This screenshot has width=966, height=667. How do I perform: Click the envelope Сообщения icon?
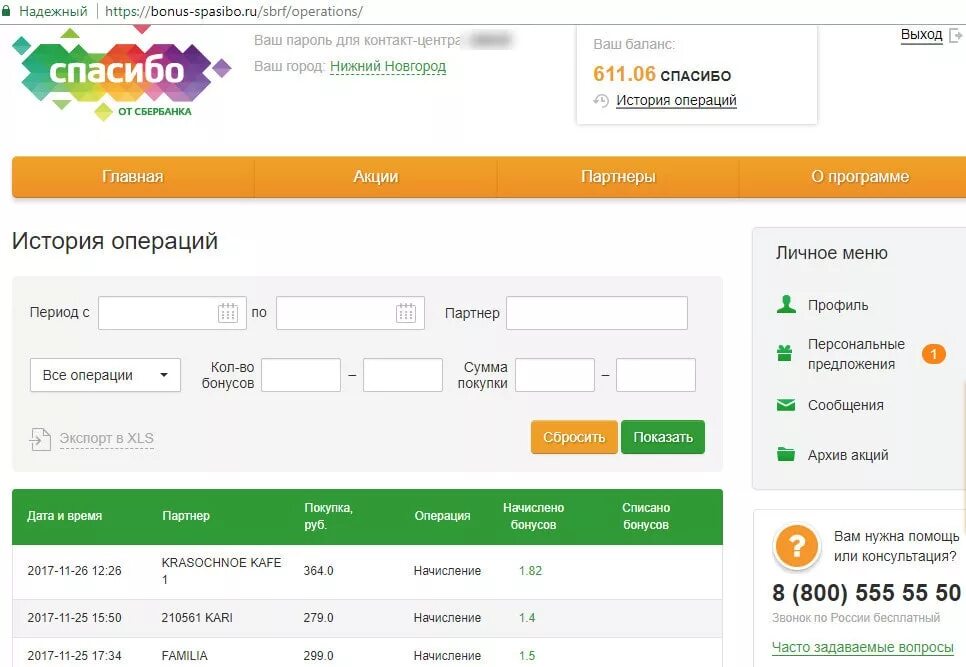[786, 405]
